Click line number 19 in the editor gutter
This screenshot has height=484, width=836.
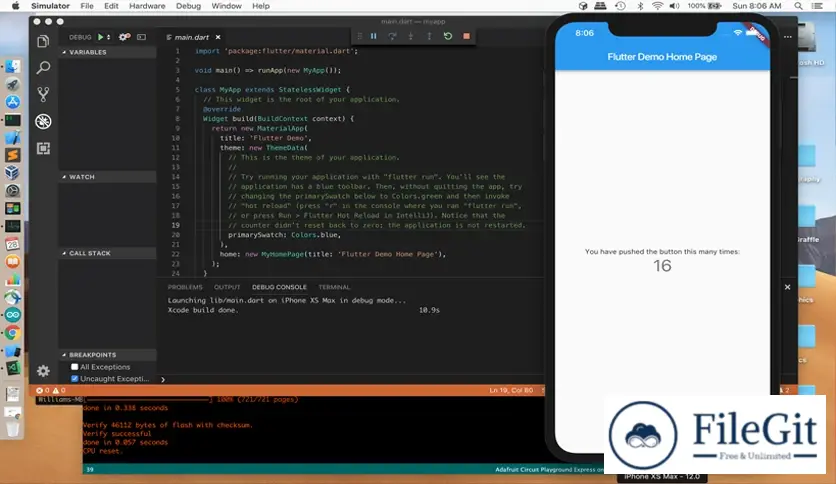click(175, 225)
